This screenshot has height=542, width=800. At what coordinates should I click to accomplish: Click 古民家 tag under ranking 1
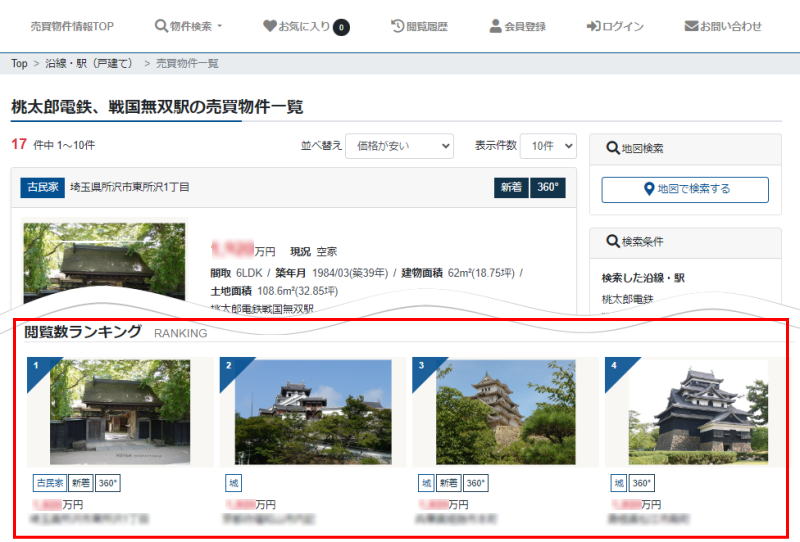[50, 483]
